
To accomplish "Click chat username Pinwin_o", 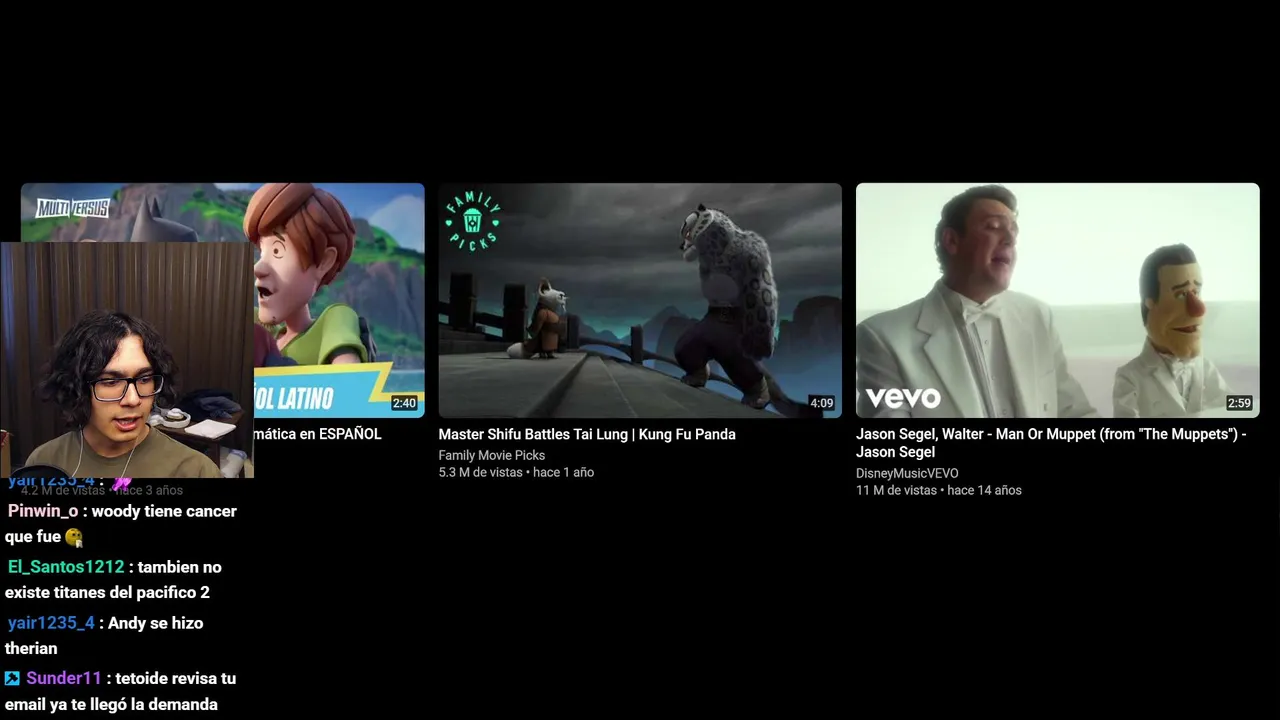I will tap(43, 511).
